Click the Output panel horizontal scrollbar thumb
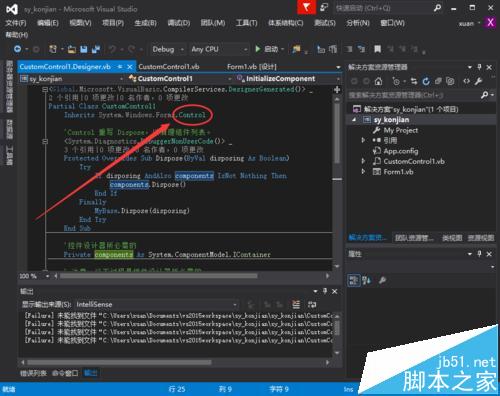500x396 pixels. [119, 362]
